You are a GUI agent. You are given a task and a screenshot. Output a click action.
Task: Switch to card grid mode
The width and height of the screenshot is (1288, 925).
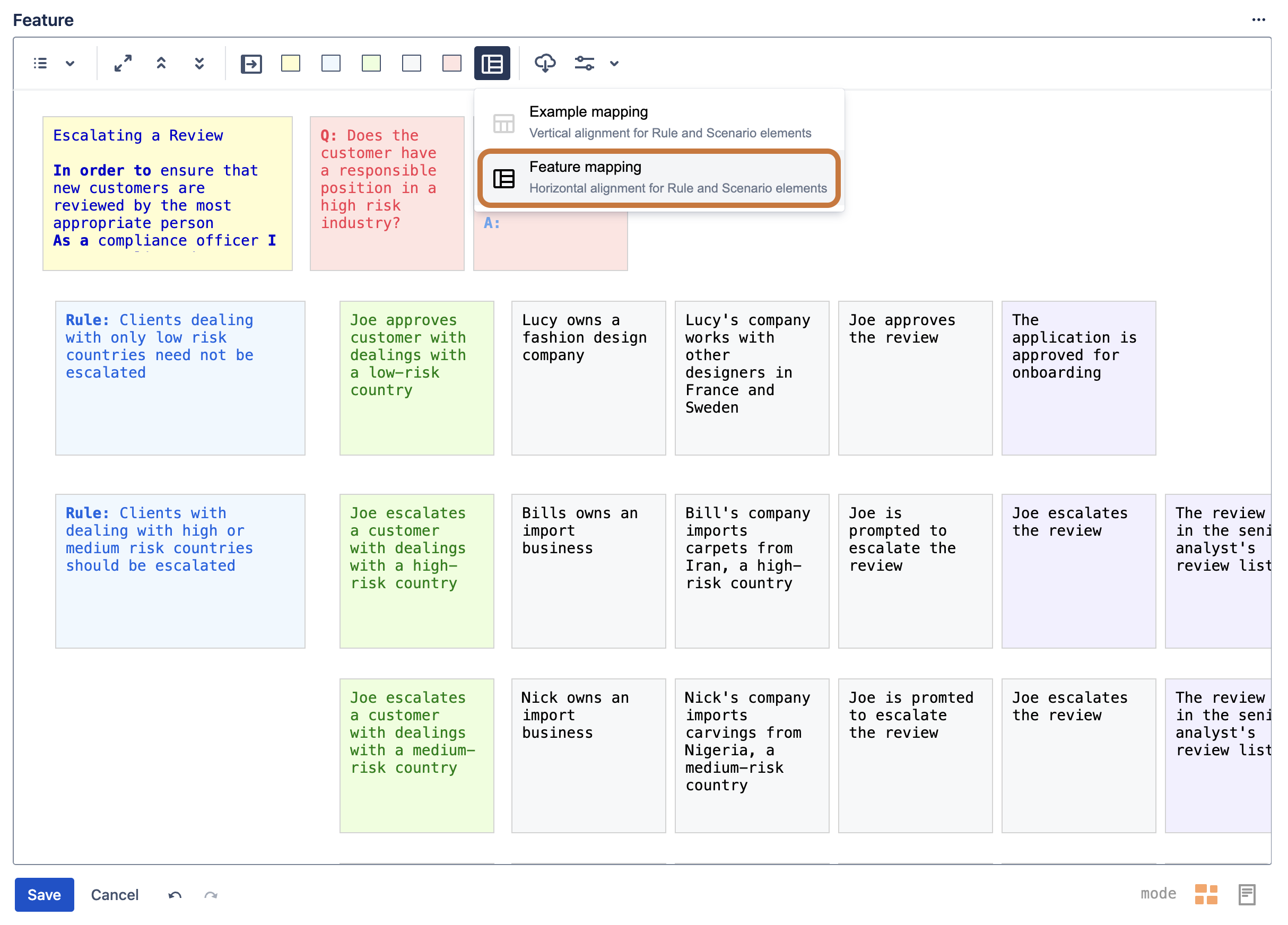pyautogui.click(x=1206, y=894)
